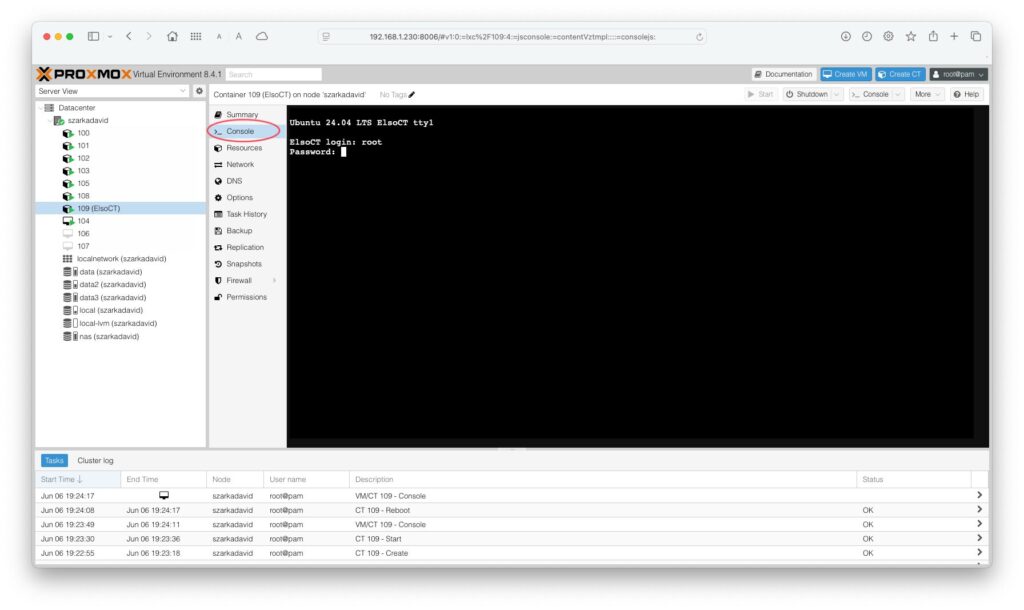Select 109 (ElsoCT) container
Viewport: 1024px width, 610px height.
tap(121, 208)
